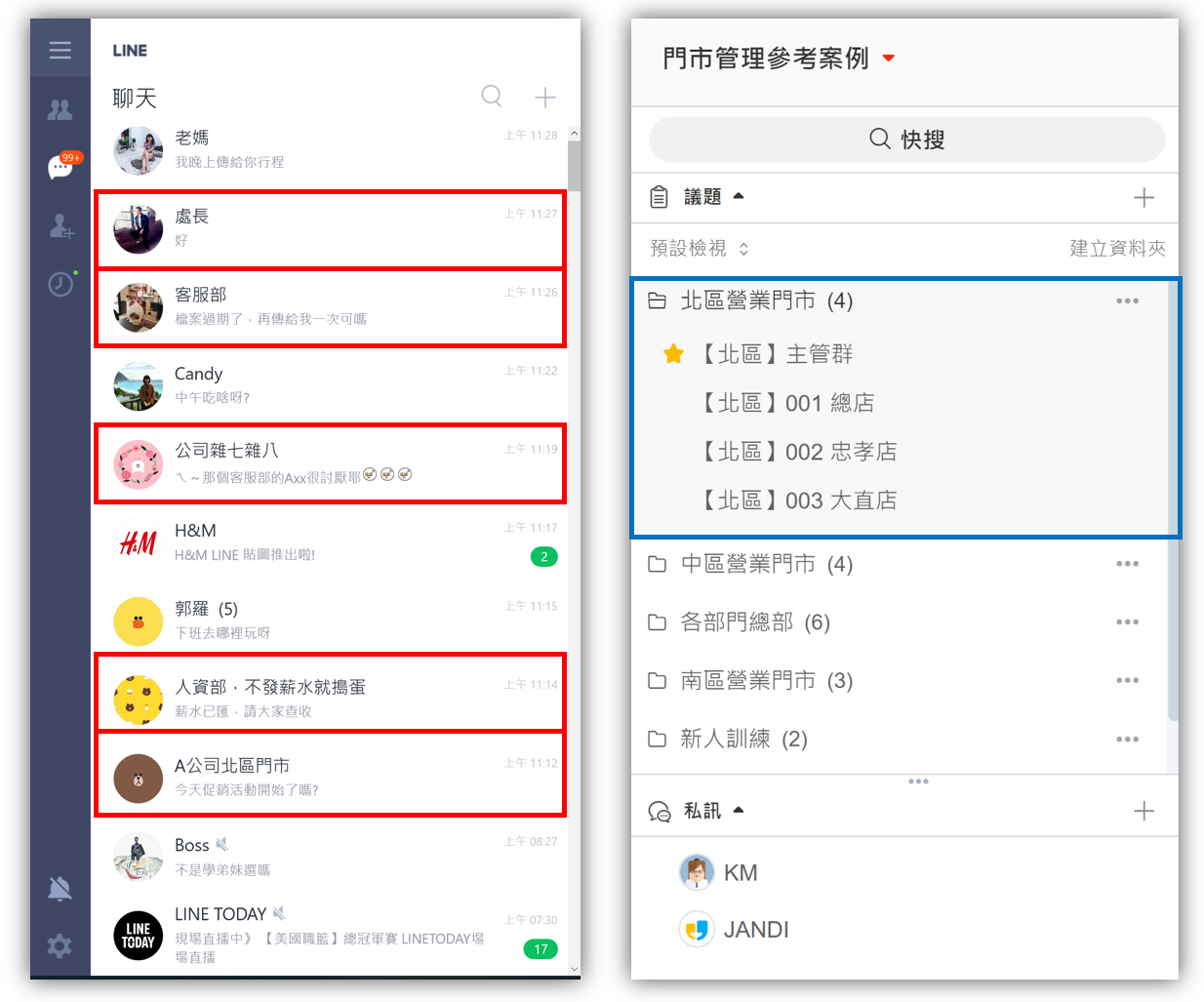Start a new chat with plus icon

tap(545, 97)
